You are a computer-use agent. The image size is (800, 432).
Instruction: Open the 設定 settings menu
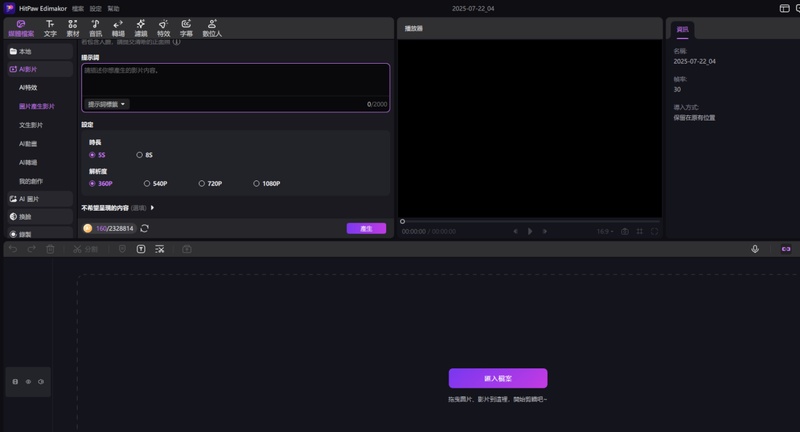pos(95,9)
